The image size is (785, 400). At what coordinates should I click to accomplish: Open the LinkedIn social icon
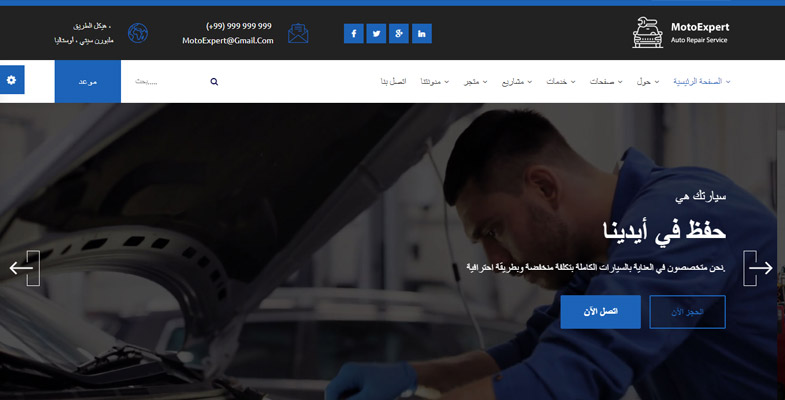tap(422, 34)
